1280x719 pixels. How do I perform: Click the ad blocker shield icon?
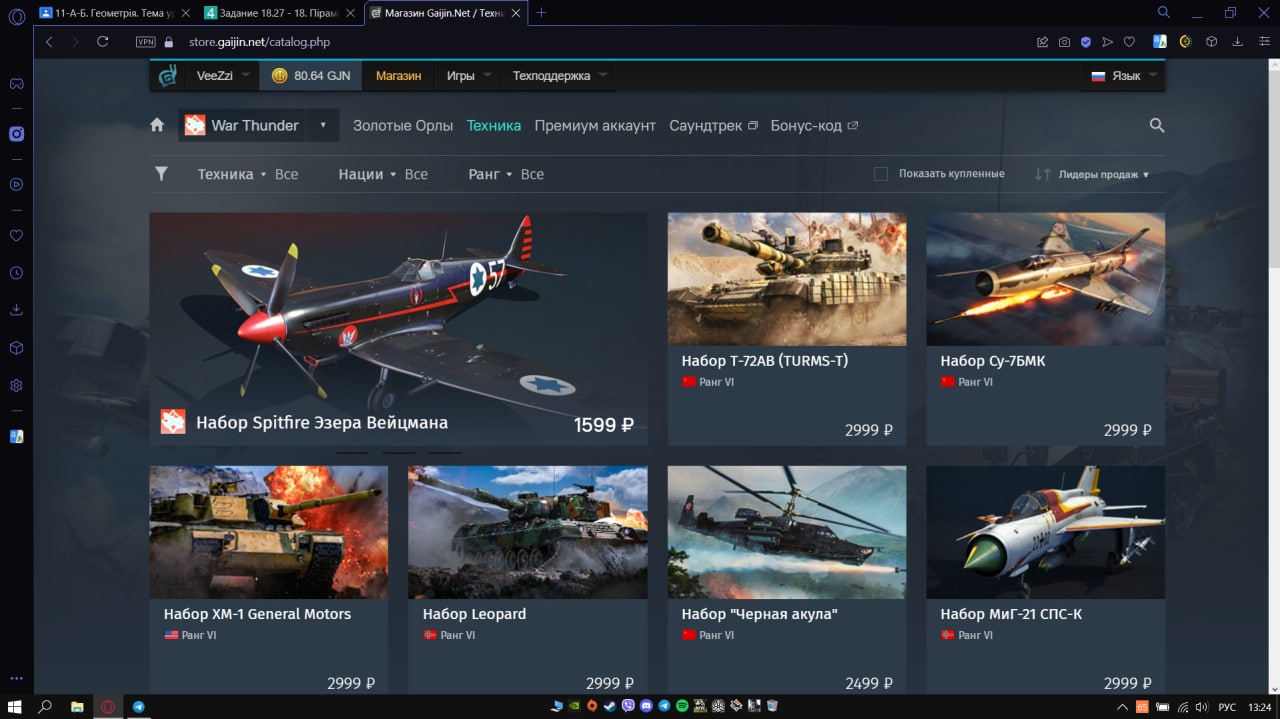[1086, 42]
